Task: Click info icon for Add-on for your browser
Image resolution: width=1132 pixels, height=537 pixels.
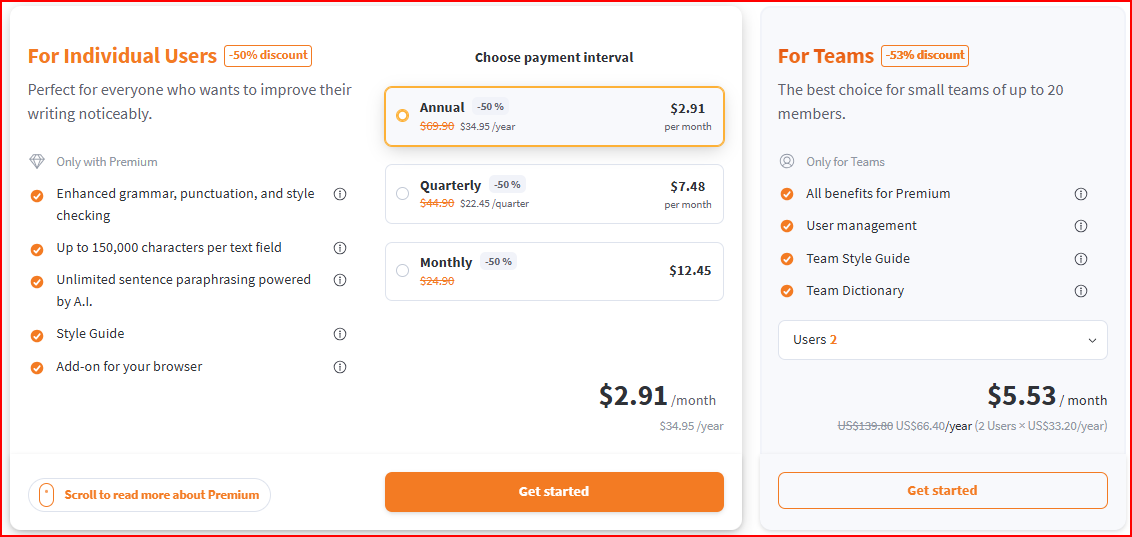Action: coord(340,367)
